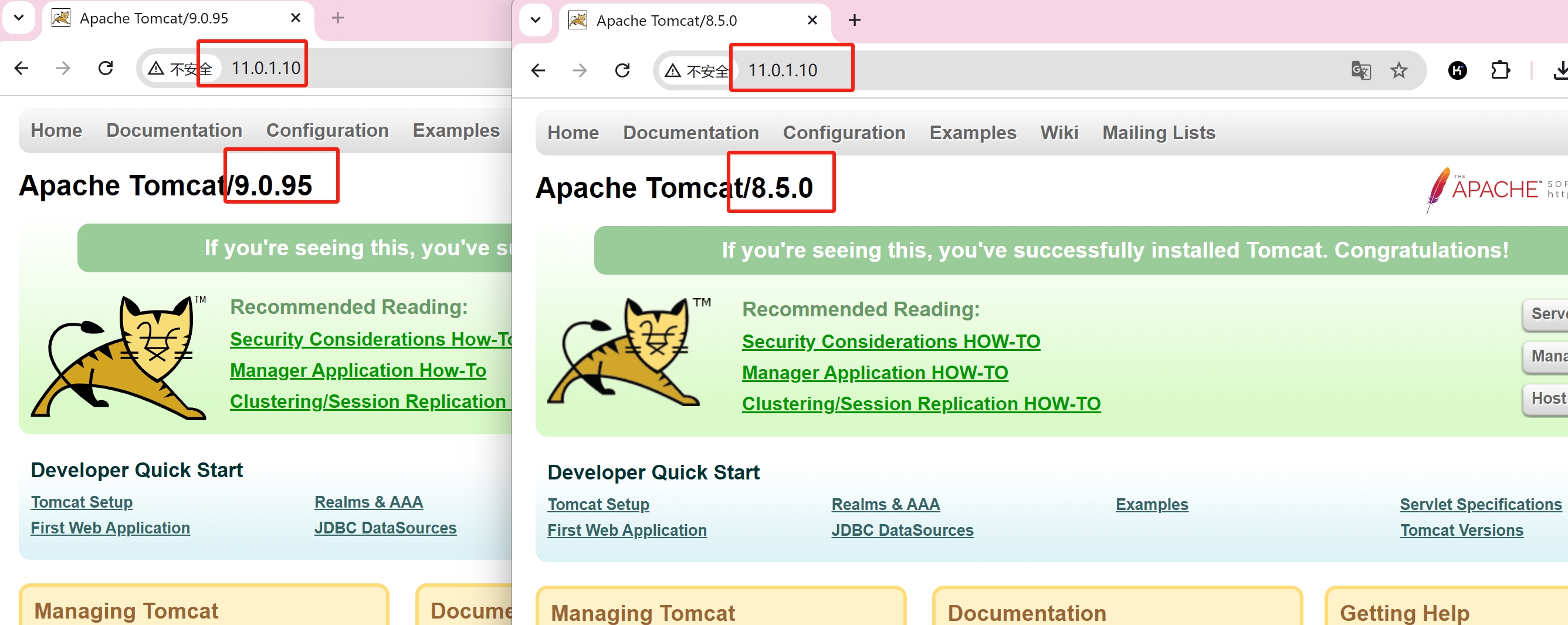Click forward arrow in right Tomcat 8.5.0 window

click(580, 70)
